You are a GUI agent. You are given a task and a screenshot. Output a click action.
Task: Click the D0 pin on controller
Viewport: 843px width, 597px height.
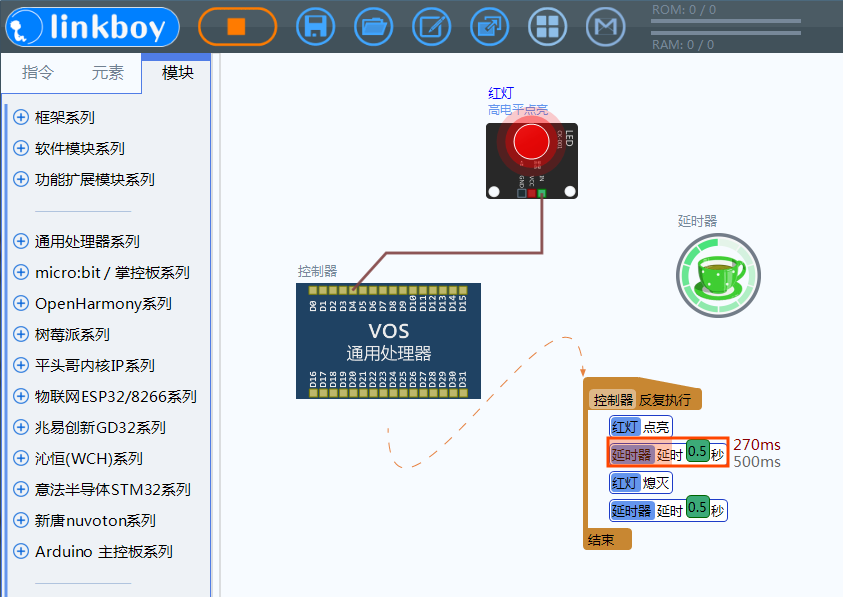tap(313, 290)
